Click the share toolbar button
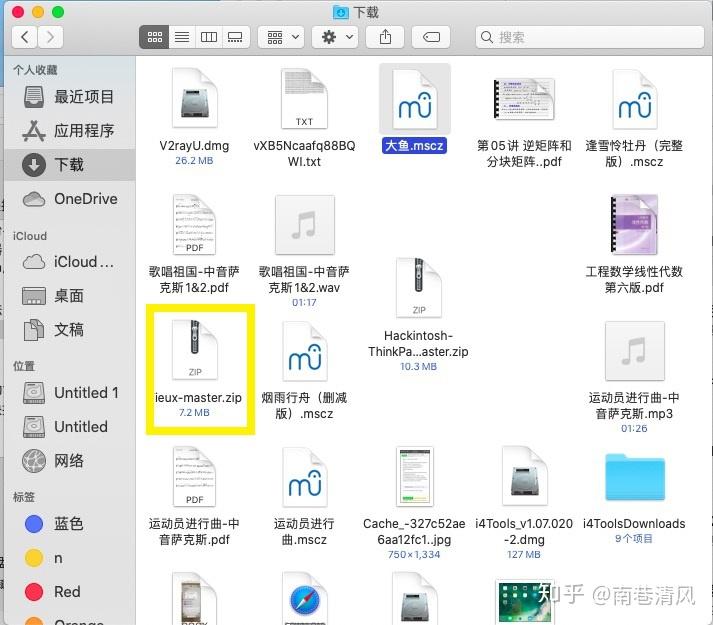The height and width of the screenshot is (625, 713). [x=385, y=37]
